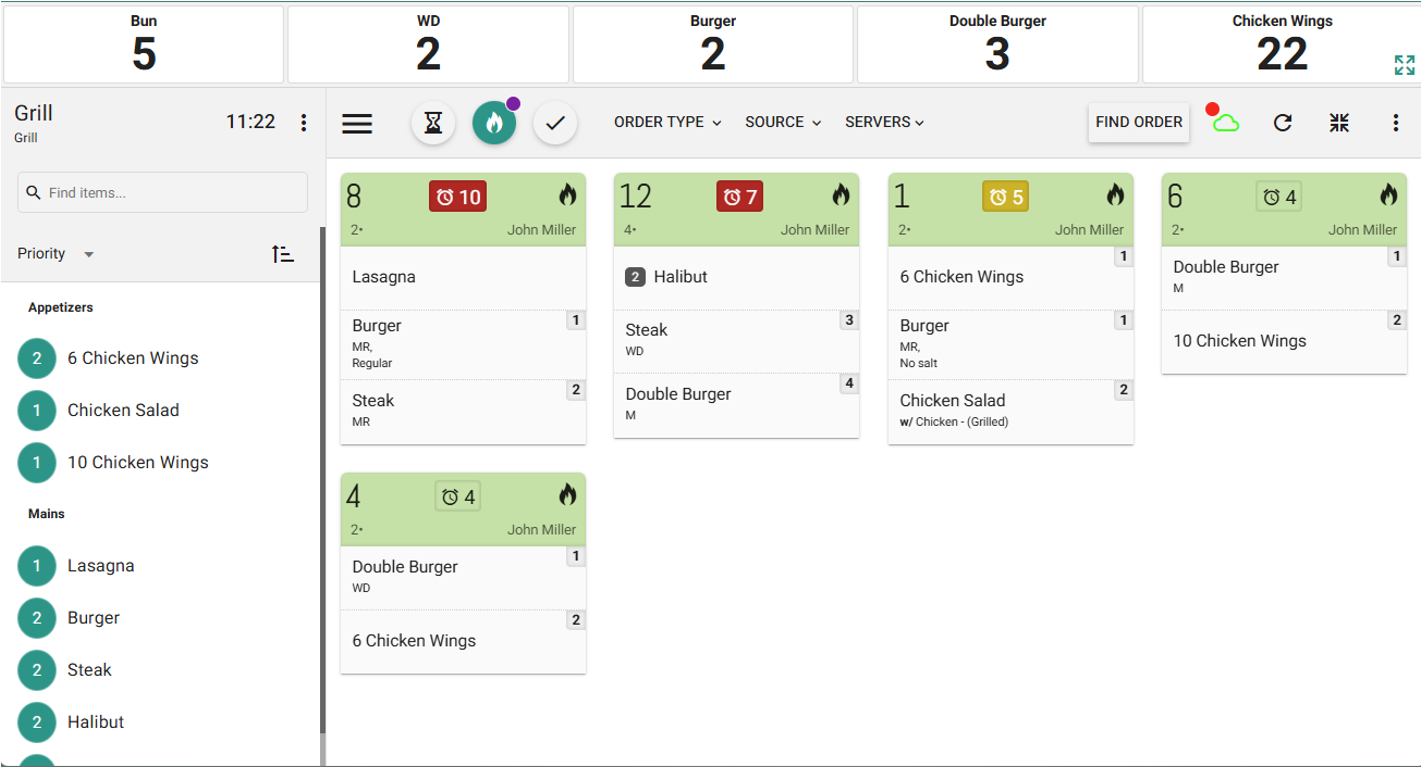The image size is (1422, 768).
Task: Refresh the orders list
Action: click(1283, 123)
